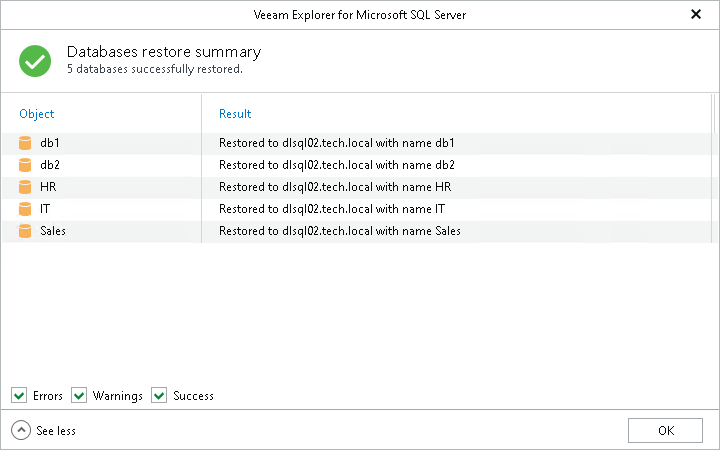
Task: Uncheck the Warnings filter checkbox
Action: pyautogui.click(x=79, y=396)
